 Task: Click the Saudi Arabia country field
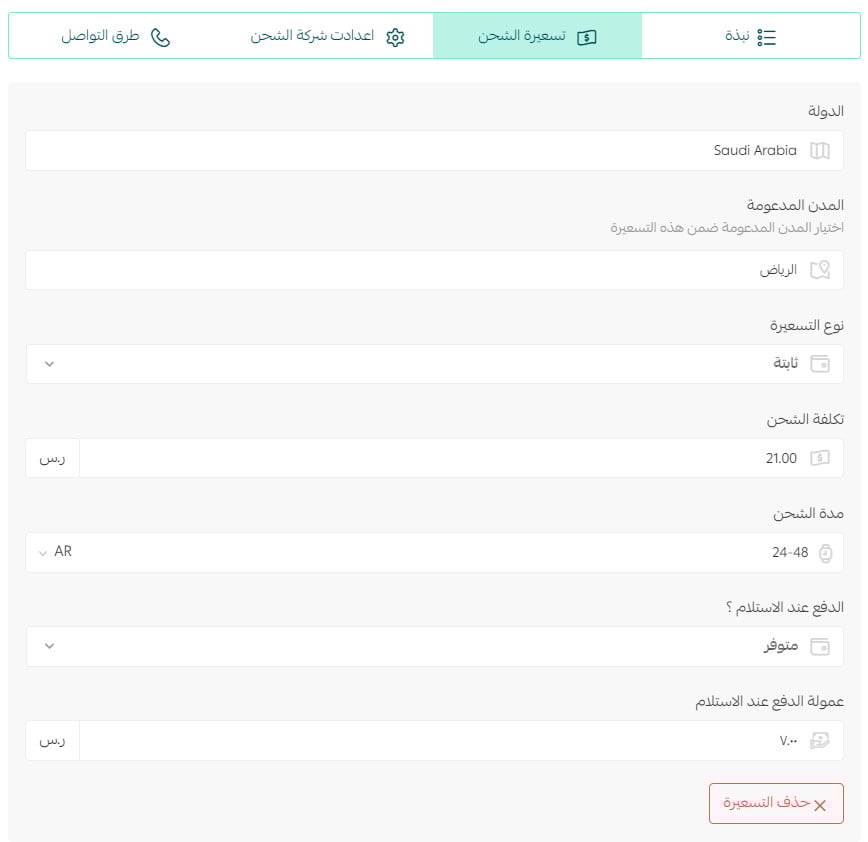tap(435, 151)
